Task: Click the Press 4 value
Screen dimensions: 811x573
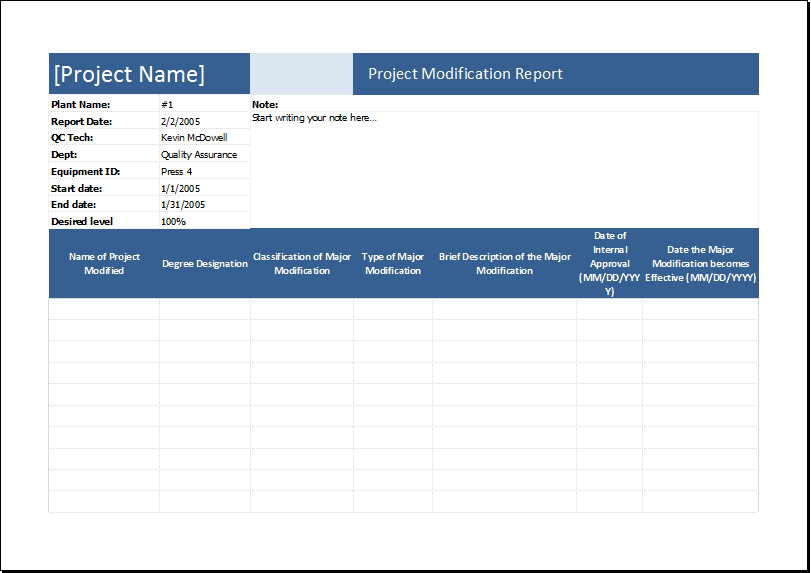Action: click(176, 172)
